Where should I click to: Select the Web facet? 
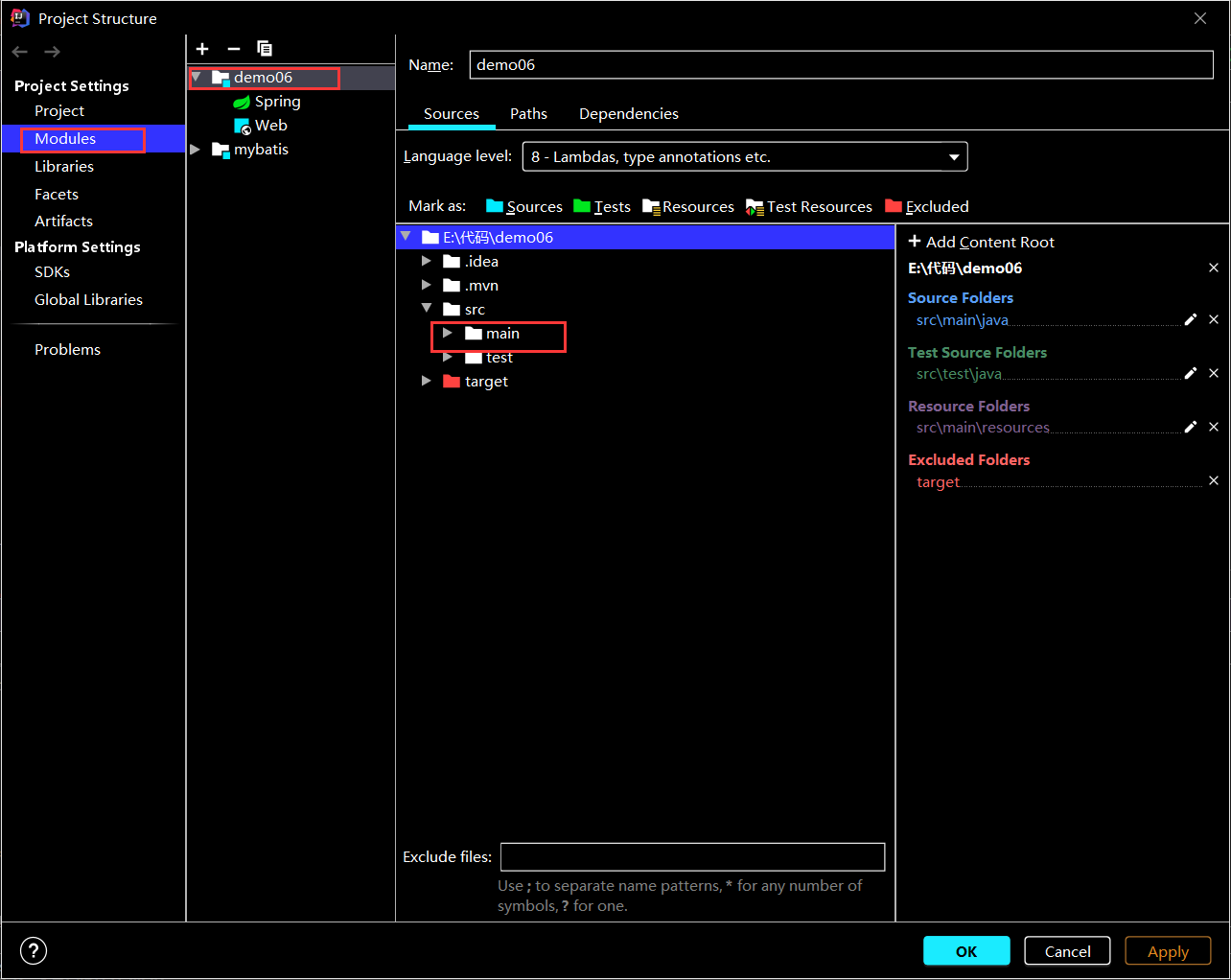point(261,126)
